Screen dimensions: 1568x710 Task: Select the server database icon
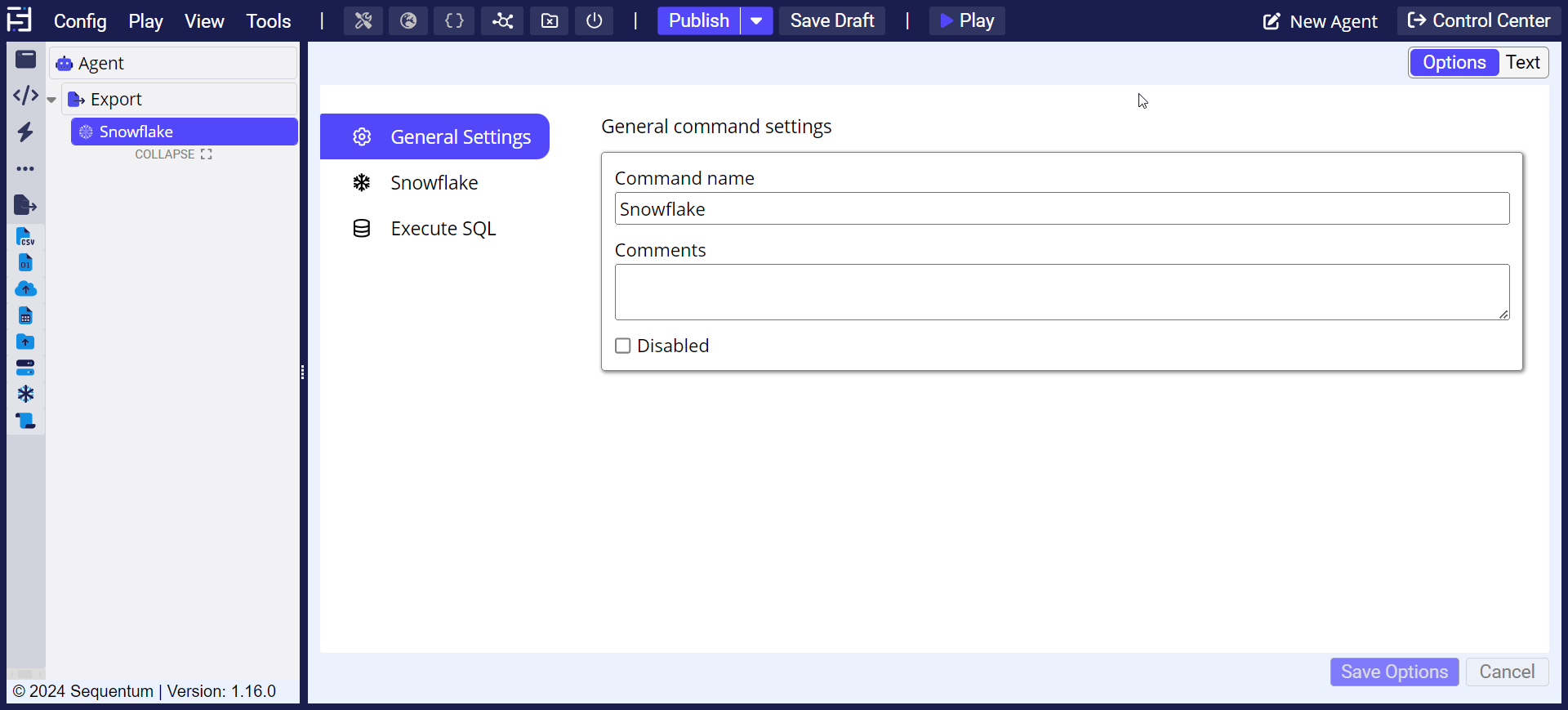click(25, 368)
